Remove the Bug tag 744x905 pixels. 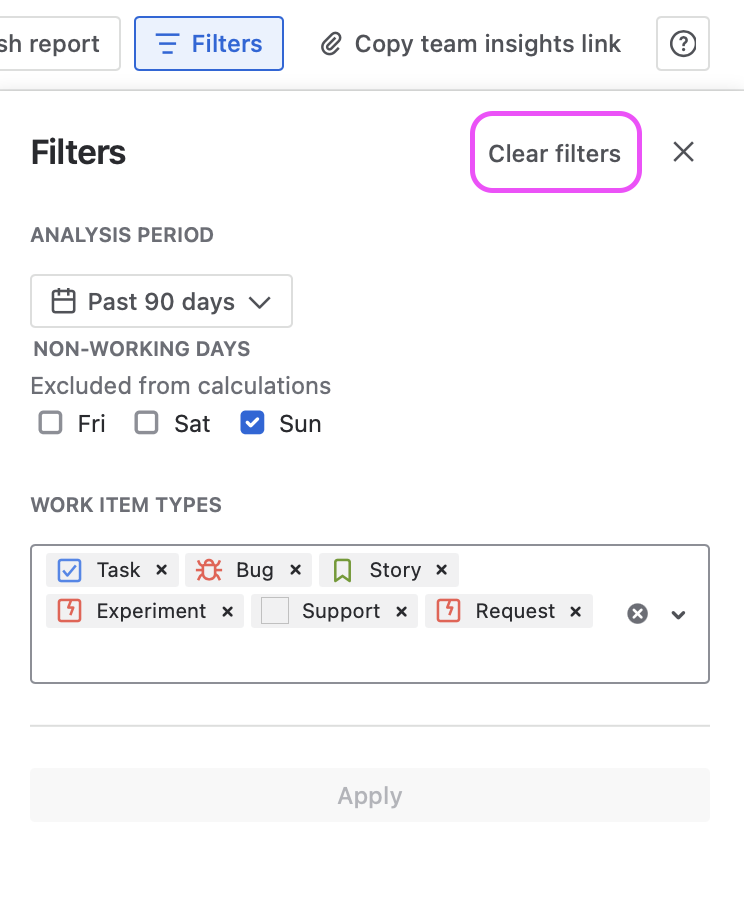tap(296, 570)
